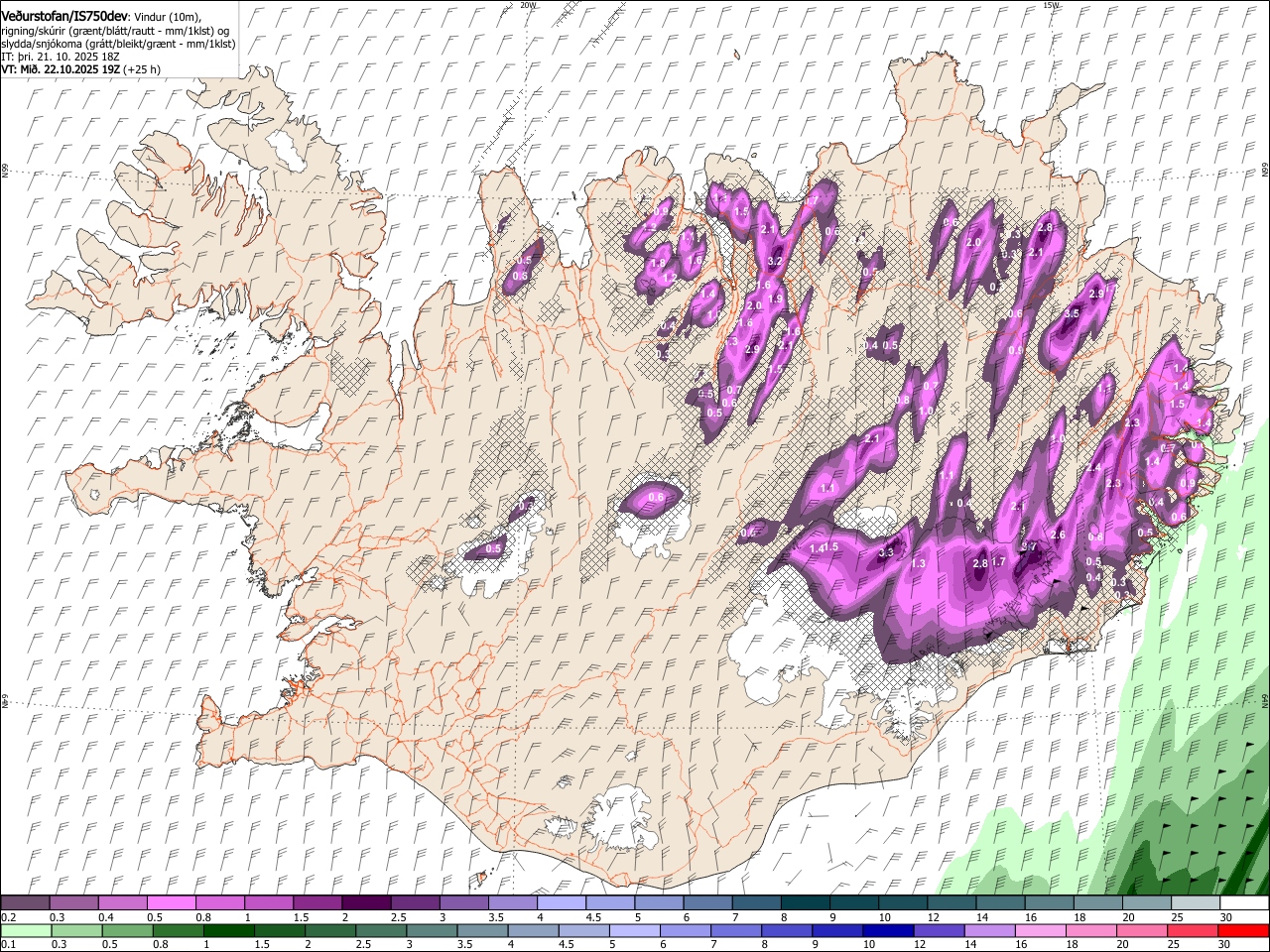Click the 3.2 precipitation value on the map
This screenshot has width=1270, height=952.
tap(776, 262)
